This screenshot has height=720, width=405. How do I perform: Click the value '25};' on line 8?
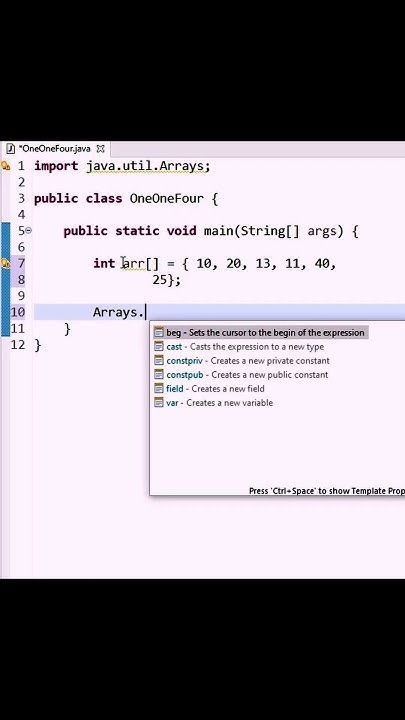[167, 280]
